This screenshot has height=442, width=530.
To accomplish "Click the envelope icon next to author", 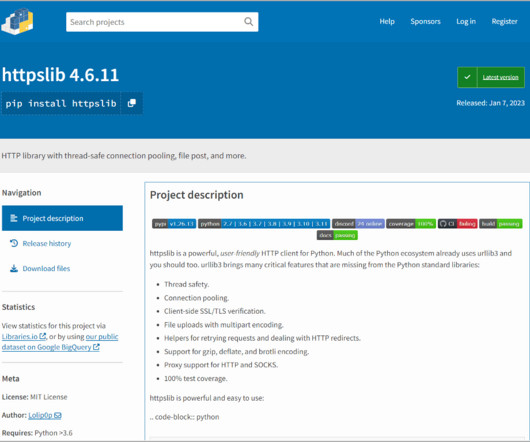I will pyautogui.click(x=58, y=415).
